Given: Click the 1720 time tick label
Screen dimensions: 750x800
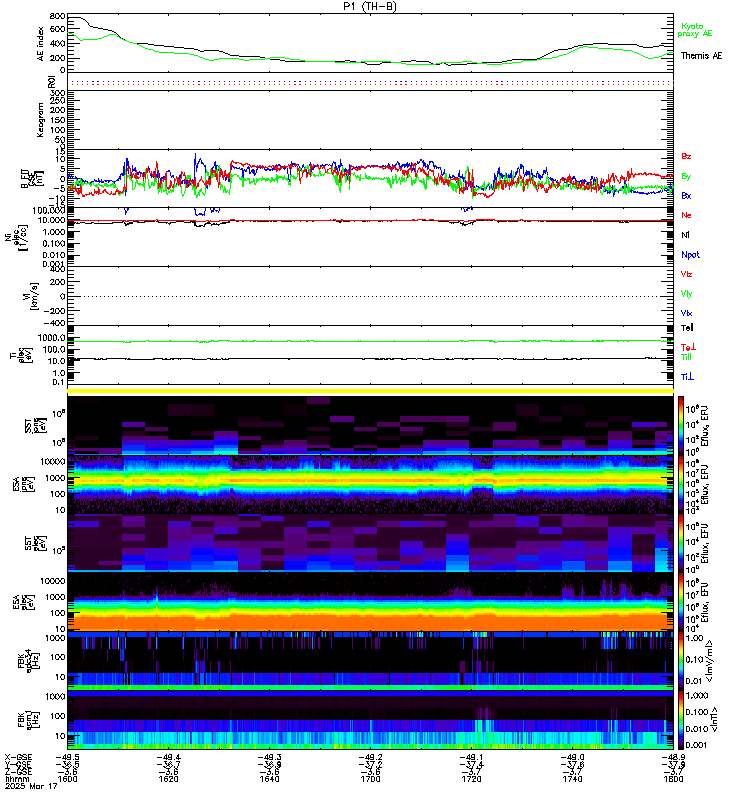Looking at the screenshot, I should pyautogui.click(x=471, y=779).
